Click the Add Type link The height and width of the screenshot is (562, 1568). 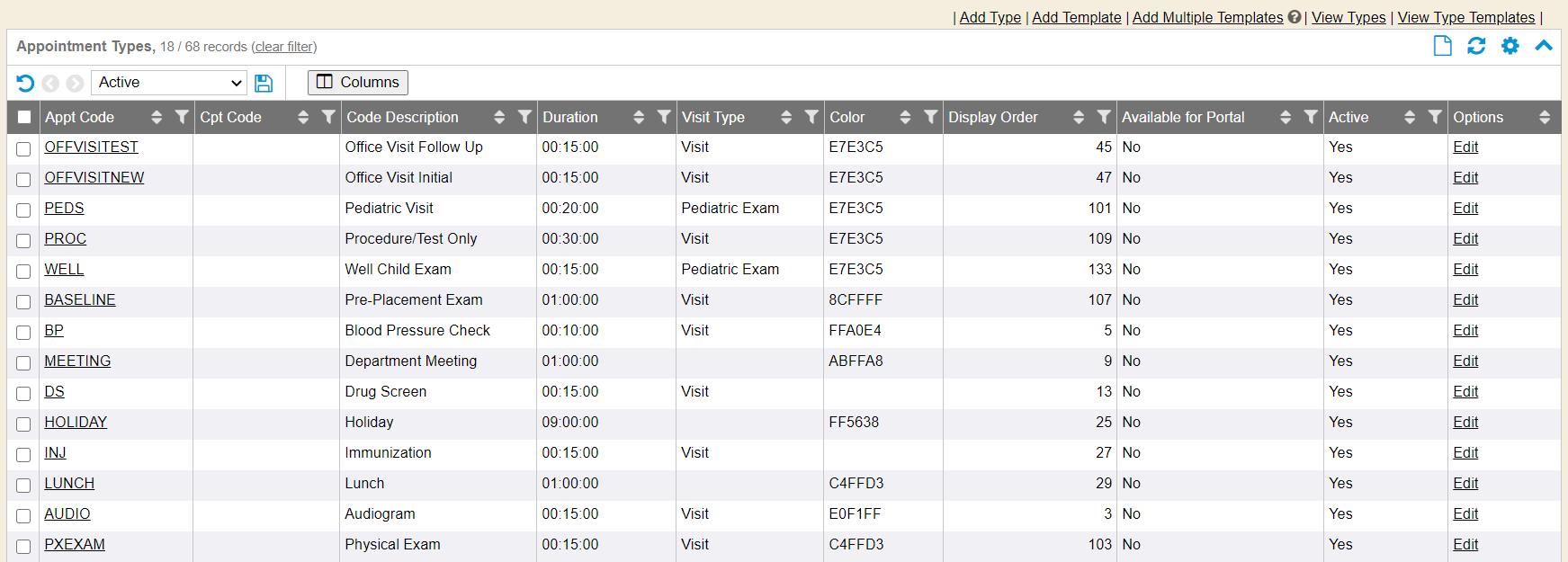tap(990, 17)
